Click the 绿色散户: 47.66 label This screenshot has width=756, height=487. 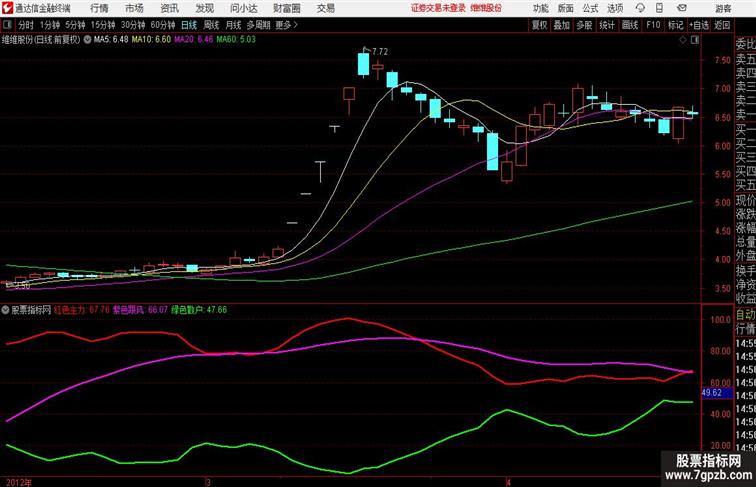point(199,310)
